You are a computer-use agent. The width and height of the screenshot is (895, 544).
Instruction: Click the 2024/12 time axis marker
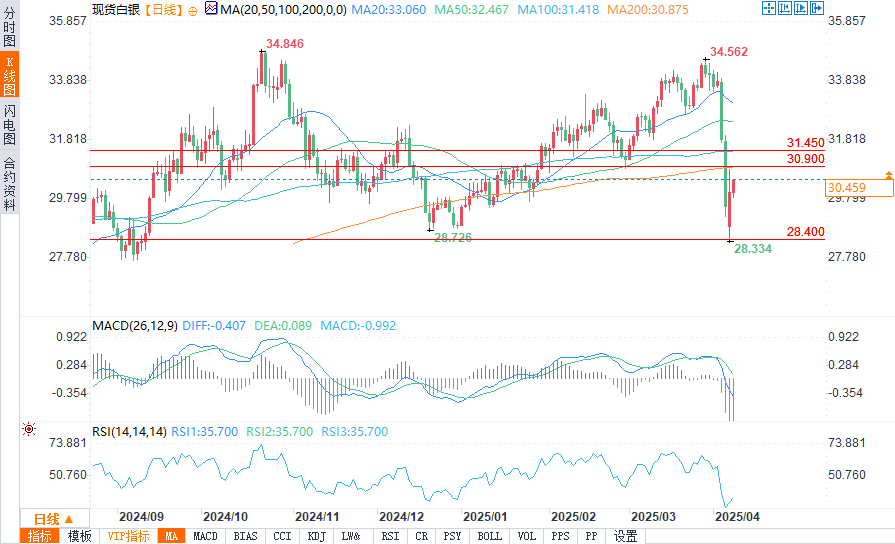tap(401, 517)
